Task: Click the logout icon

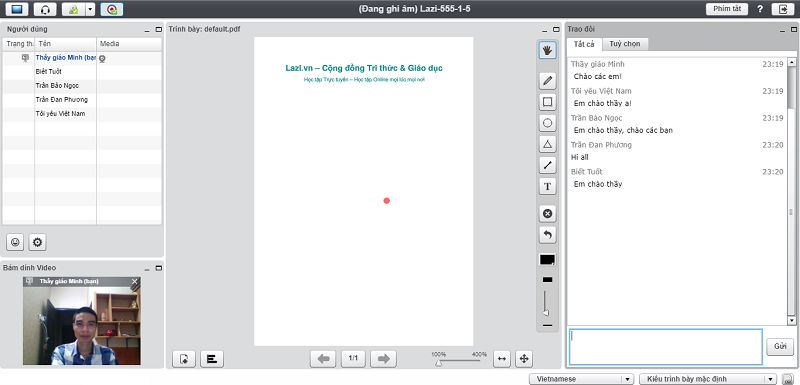Action: tap(783, 9)
